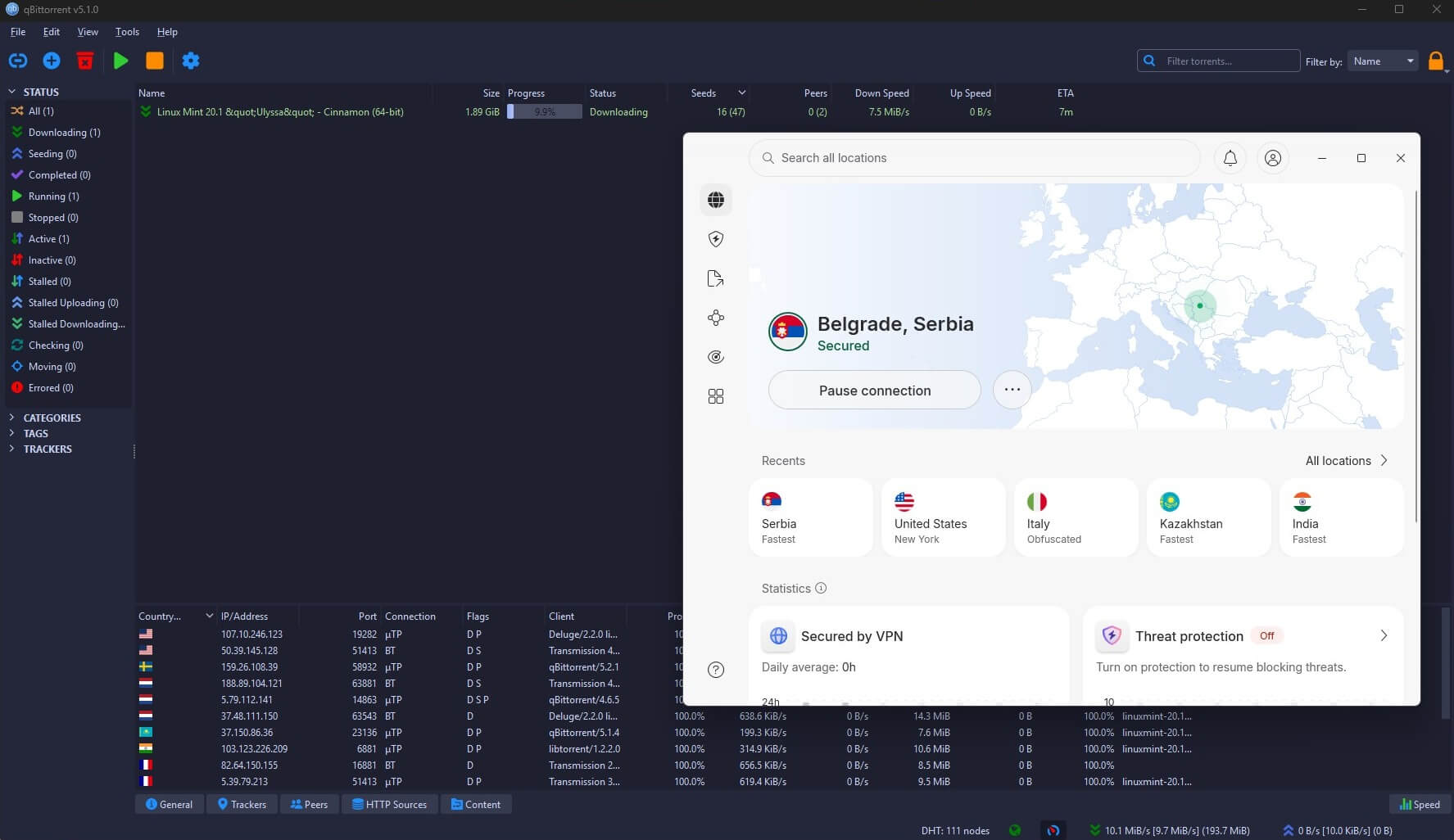Open VPN user account icon
Viewport: 1454px width, 840px height.
pos(1273,158)
